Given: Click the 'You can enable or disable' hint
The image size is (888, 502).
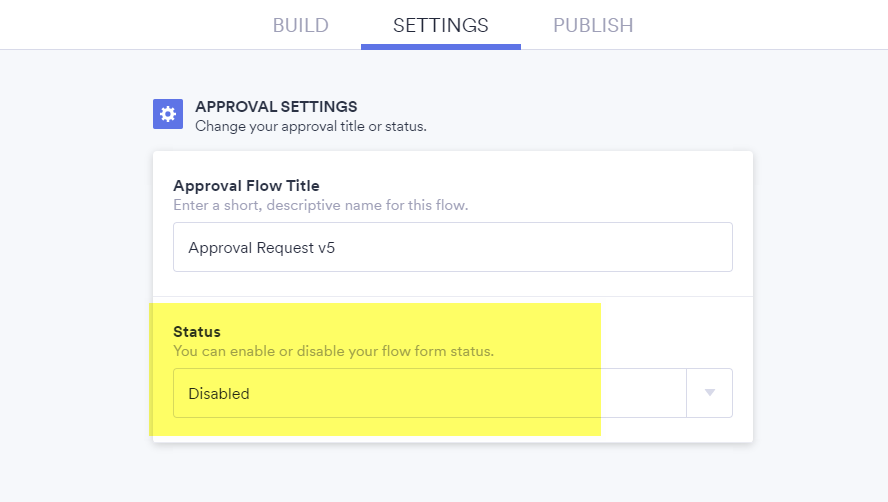Looking at the screenshot, I should click(x=333, y=351).
